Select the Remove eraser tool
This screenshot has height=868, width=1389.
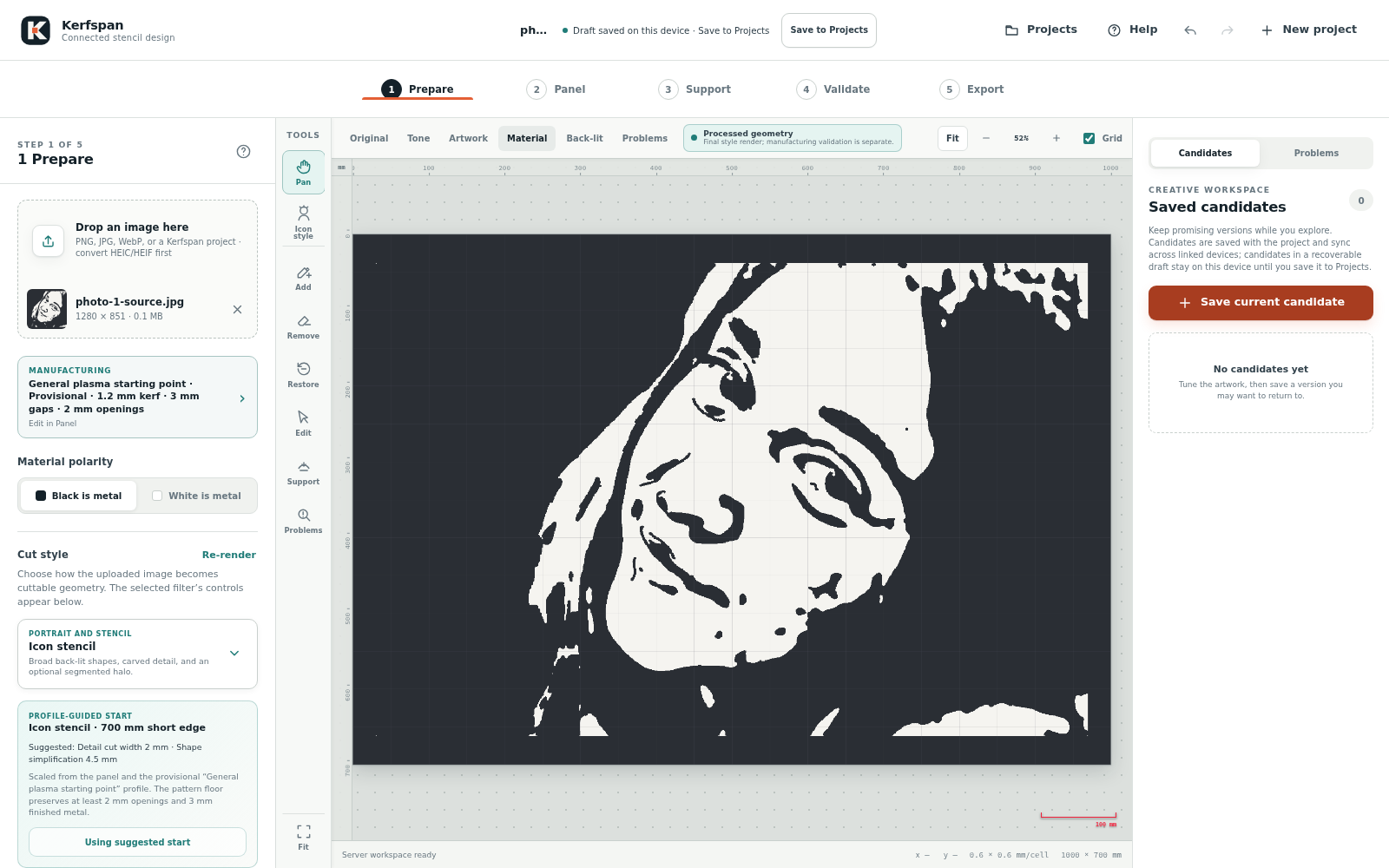tap(303, 326)
